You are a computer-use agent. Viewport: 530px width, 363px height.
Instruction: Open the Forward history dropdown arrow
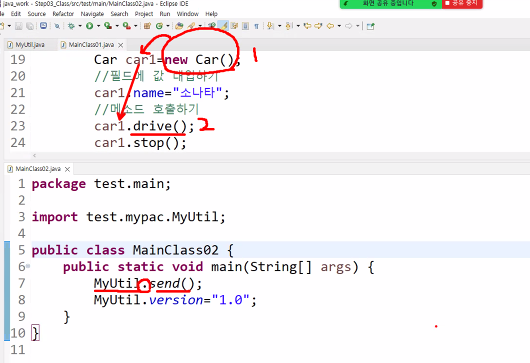pos(357,26)
